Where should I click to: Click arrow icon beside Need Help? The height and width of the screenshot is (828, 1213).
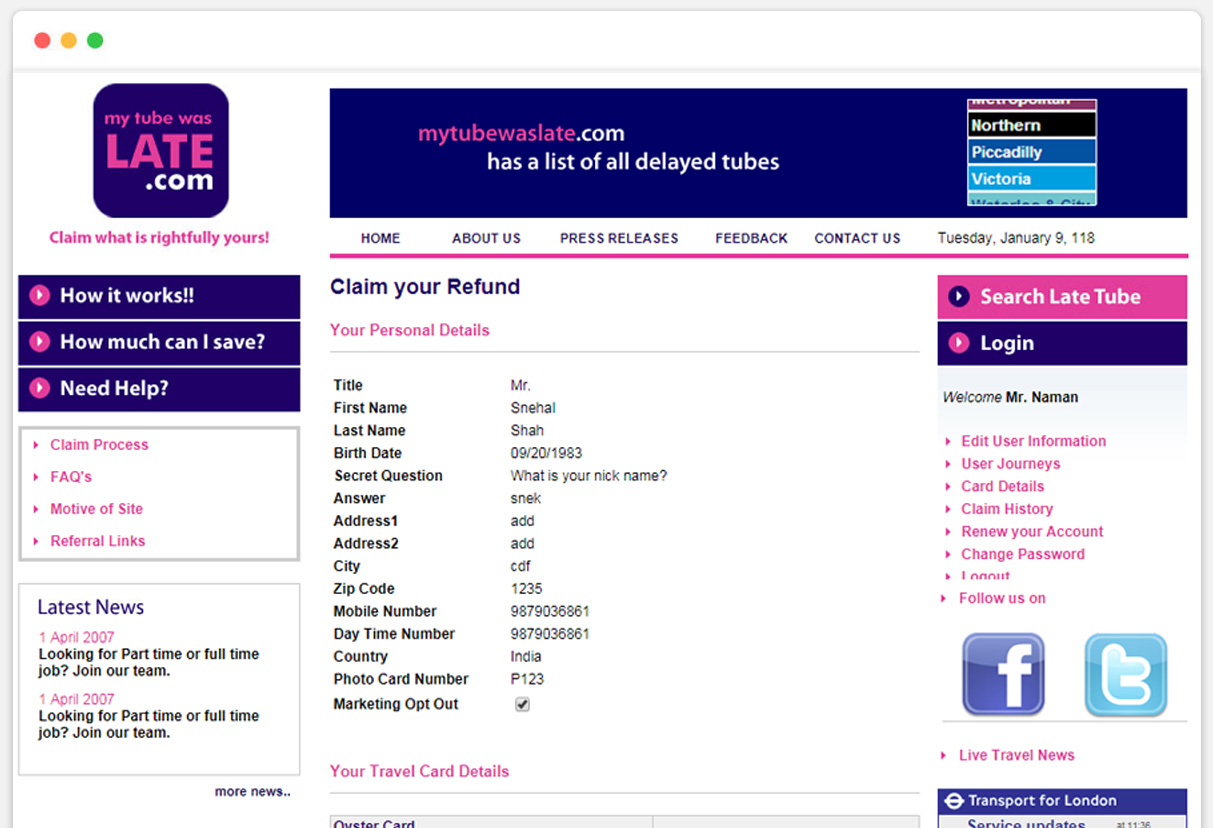[40, 388]
